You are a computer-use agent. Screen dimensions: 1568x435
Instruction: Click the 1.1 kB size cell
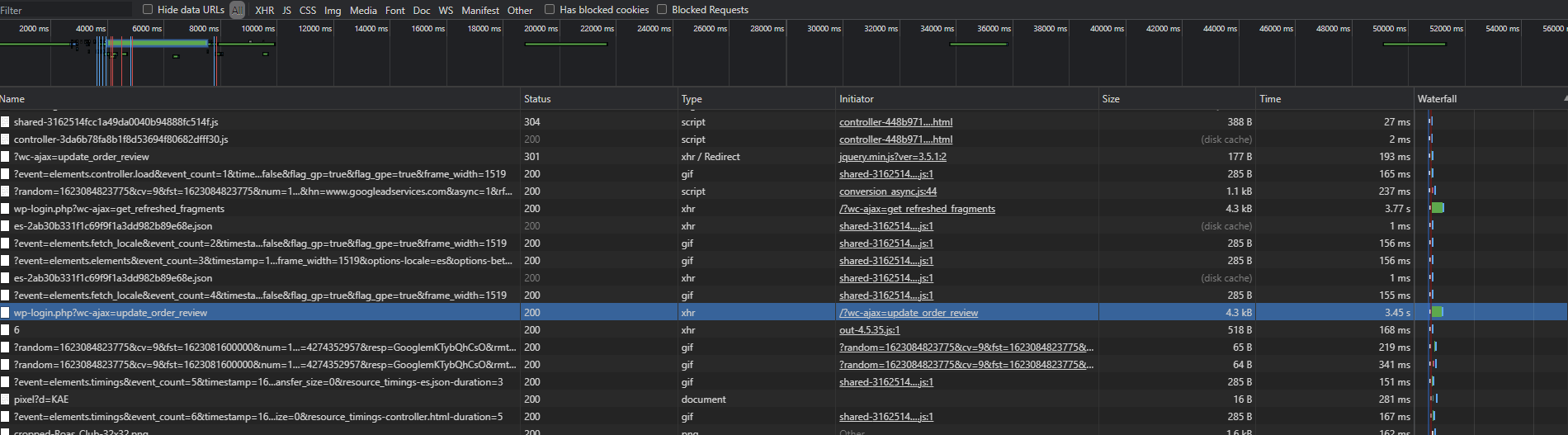[x=1239, y=191]
